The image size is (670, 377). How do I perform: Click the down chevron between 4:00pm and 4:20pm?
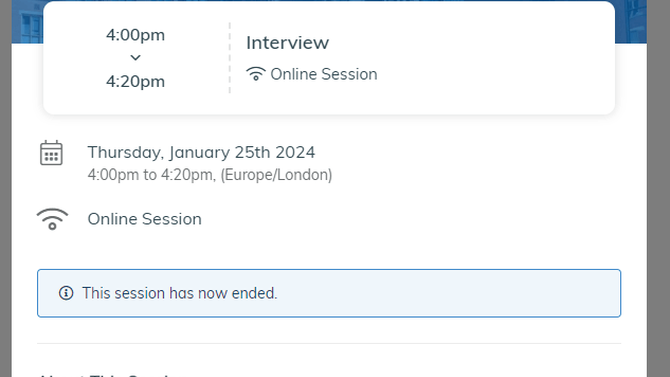pos(135,58)
